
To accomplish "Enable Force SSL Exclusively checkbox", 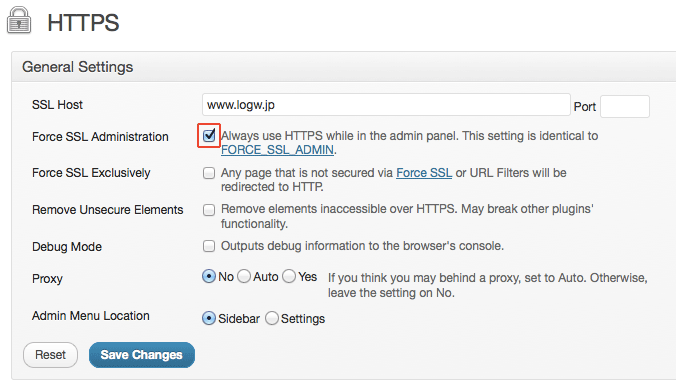I will (209, 173).
